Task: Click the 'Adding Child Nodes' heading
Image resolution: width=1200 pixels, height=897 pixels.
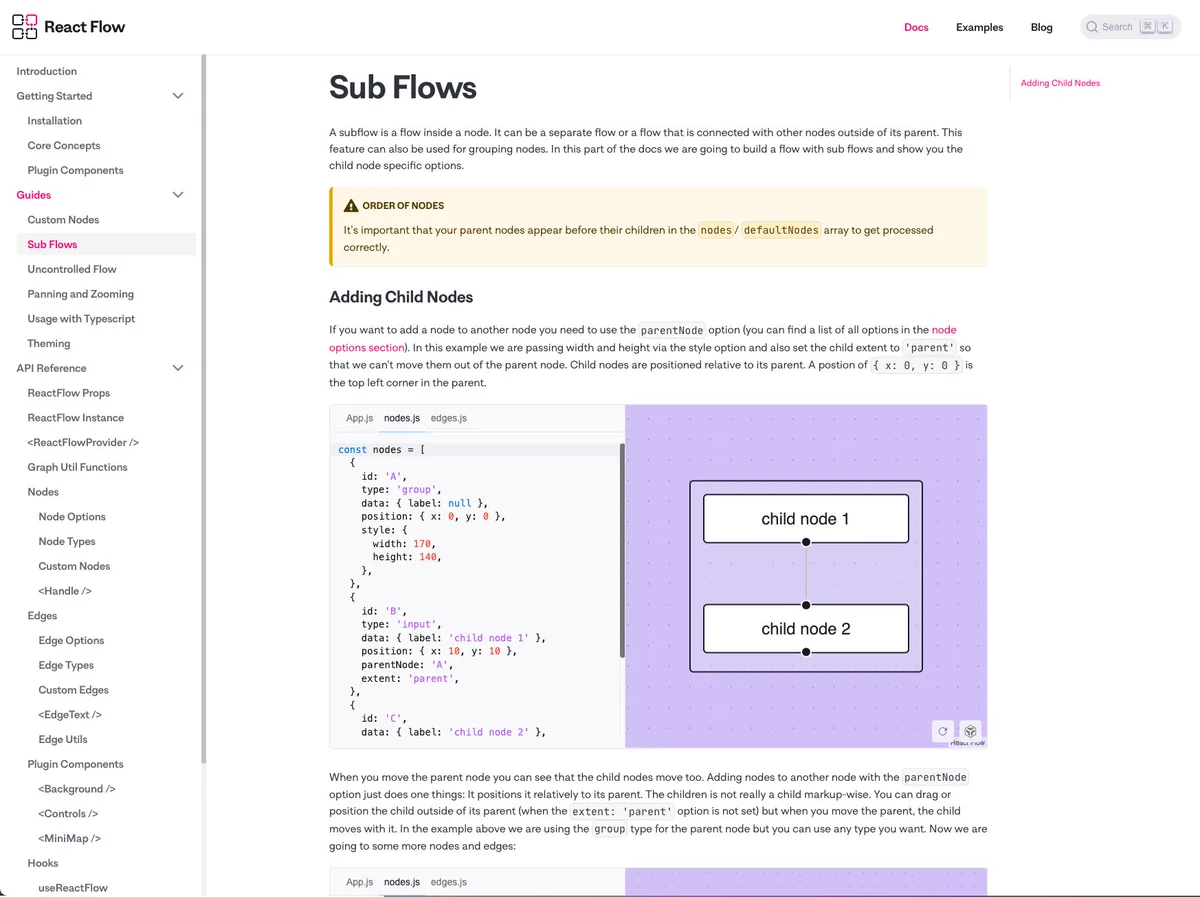Action: 401,297
